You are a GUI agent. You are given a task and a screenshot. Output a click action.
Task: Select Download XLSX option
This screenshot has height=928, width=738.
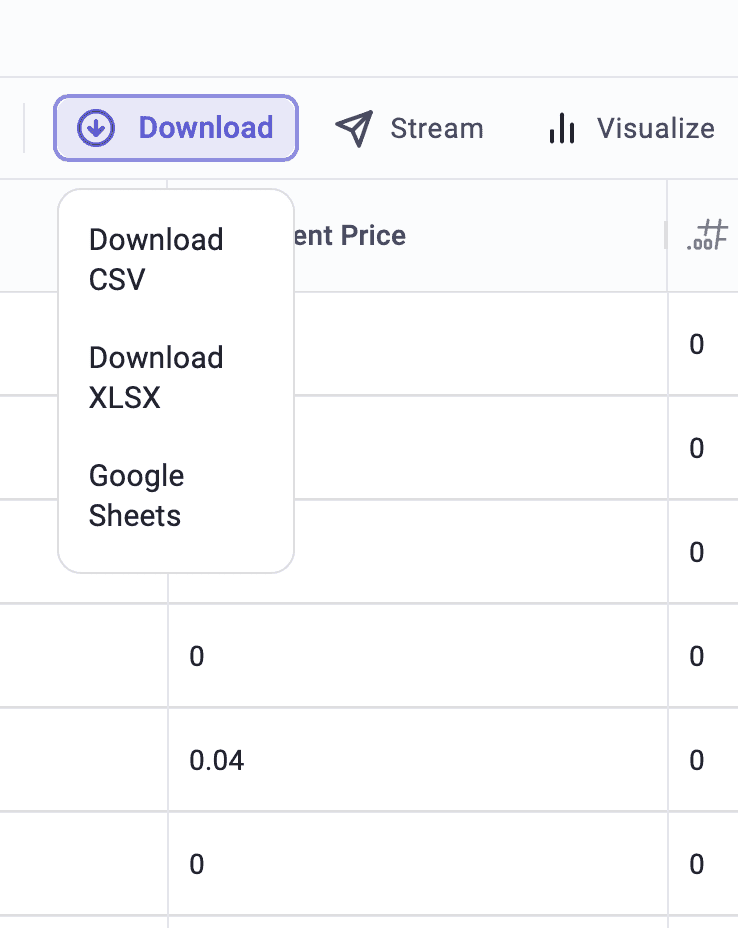pos(156,377)
